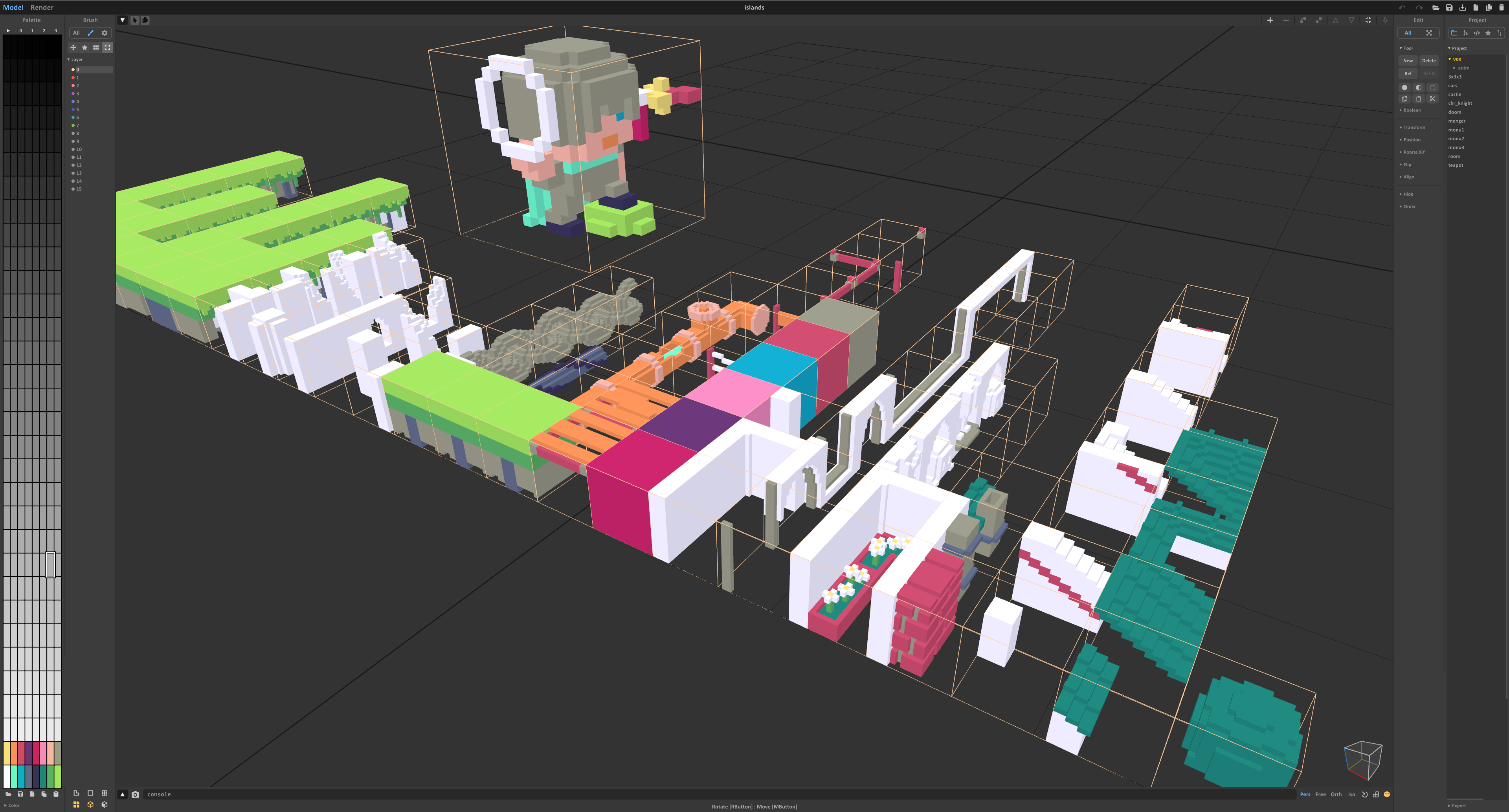Image resolution: width=1509 pixels, height=812 pixels.
Task: Click the copy icon next to the pointer tool
Action: 145,20
